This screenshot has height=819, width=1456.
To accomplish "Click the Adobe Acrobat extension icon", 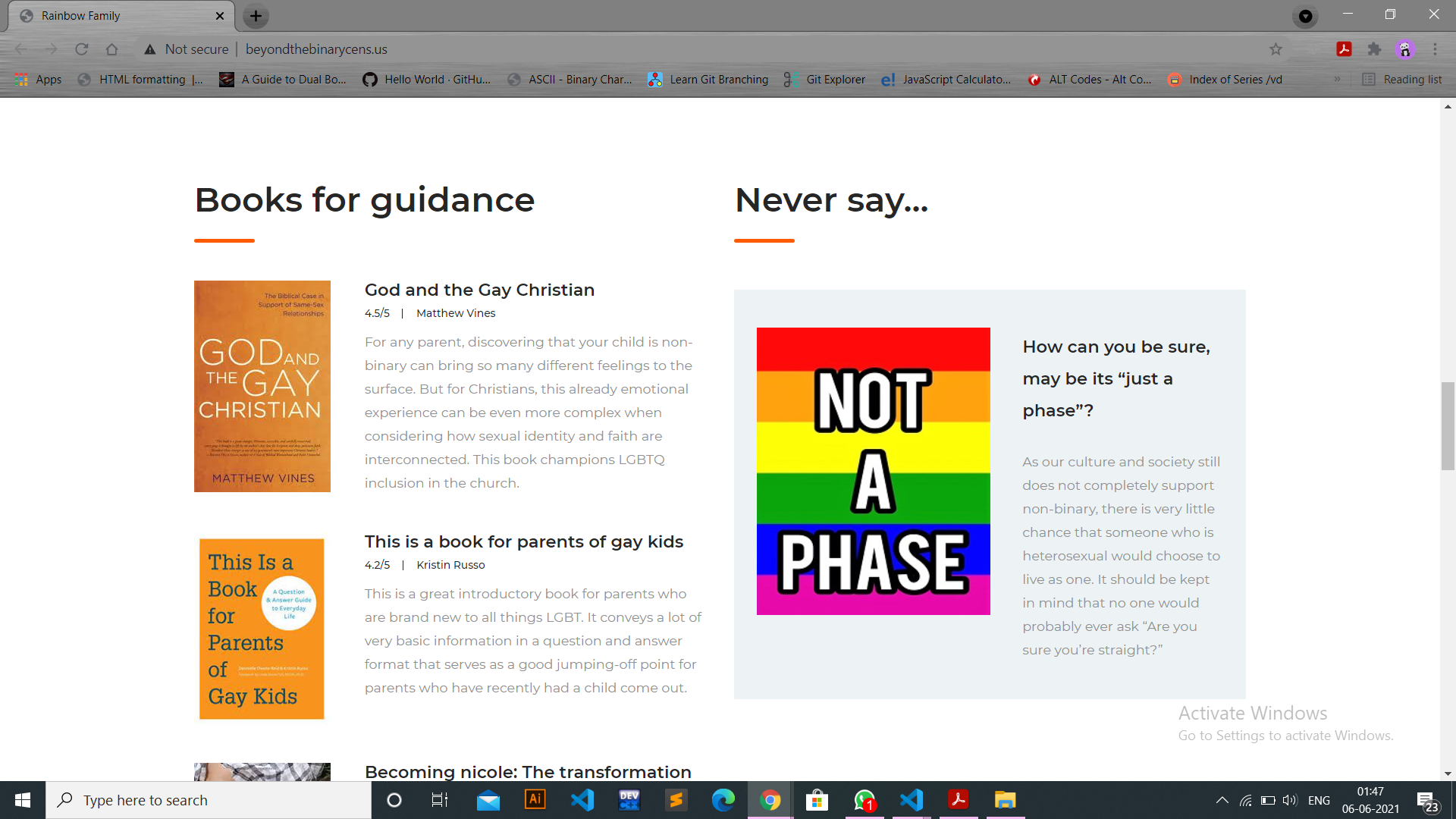I will pos(1344,49).
